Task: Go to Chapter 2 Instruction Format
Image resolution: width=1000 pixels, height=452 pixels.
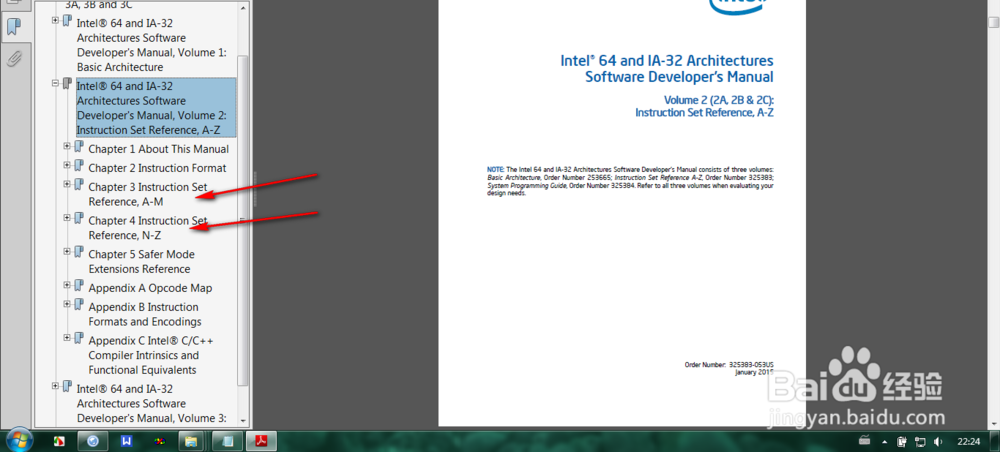Action: [157, 168]
